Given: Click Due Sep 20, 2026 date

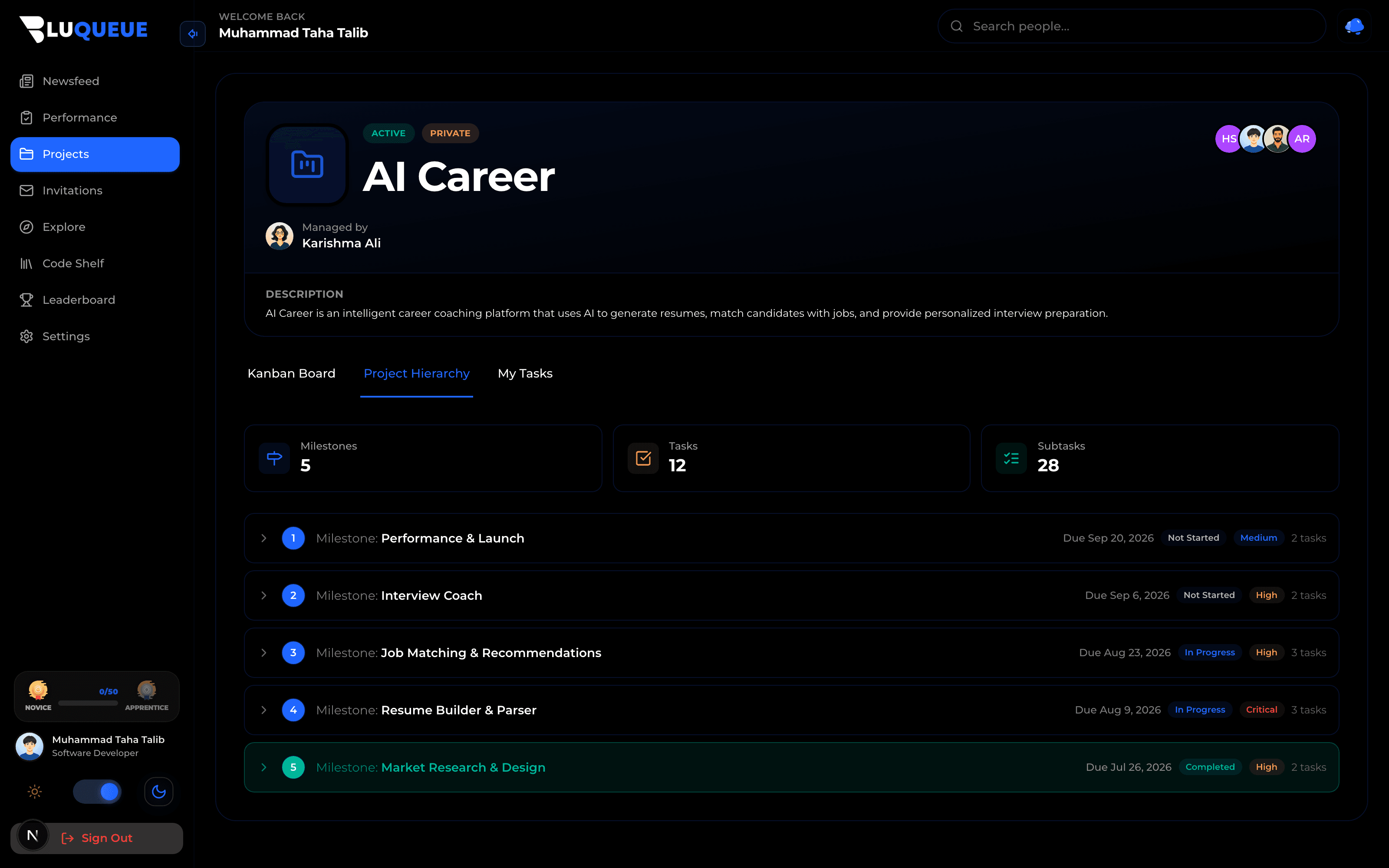Looking at the screenshot, I should tap(1108, 539).
